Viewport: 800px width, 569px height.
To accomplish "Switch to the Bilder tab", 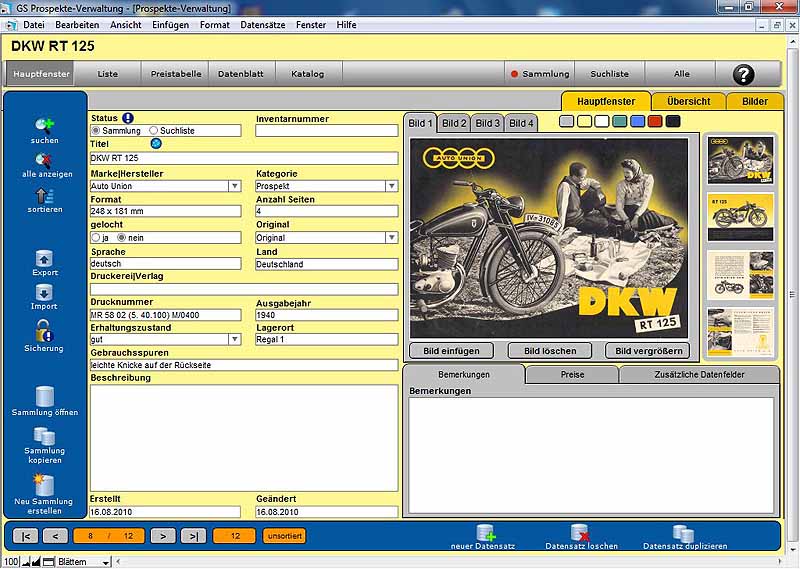I will coord(755,102).
